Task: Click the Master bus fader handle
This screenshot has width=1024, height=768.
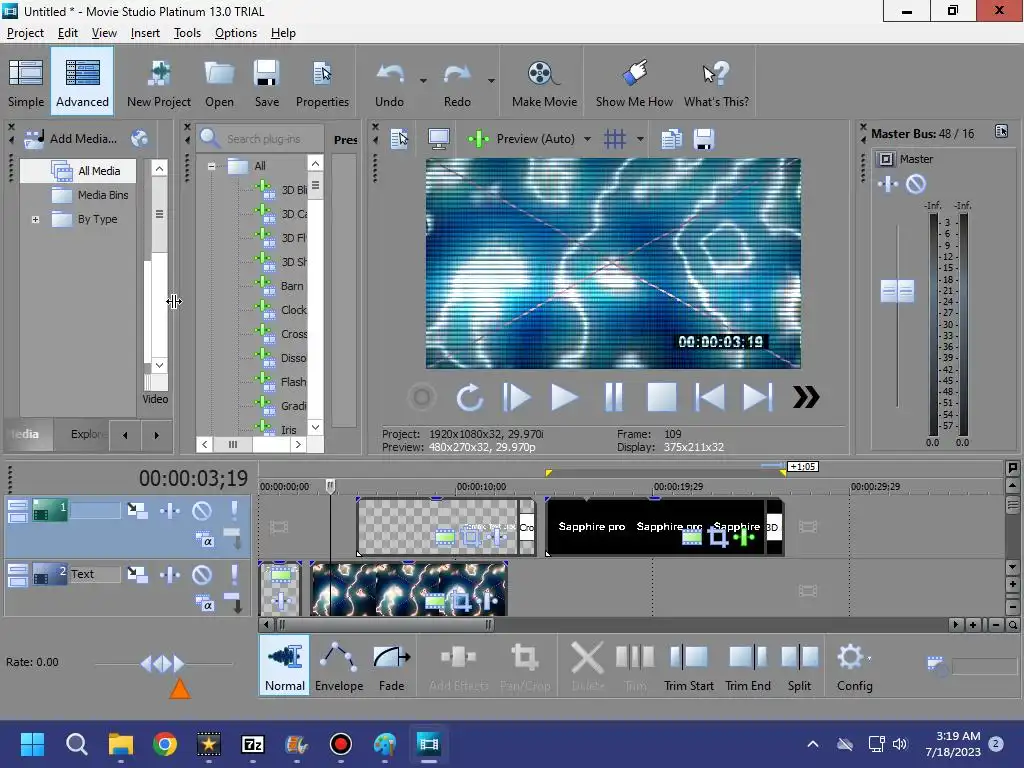Action: [x=897, y=291]
